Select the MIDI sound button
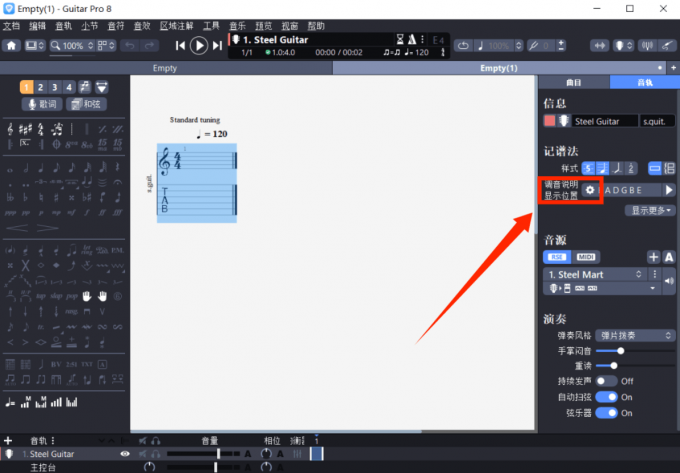680x473 pixels. click(586, 257)
